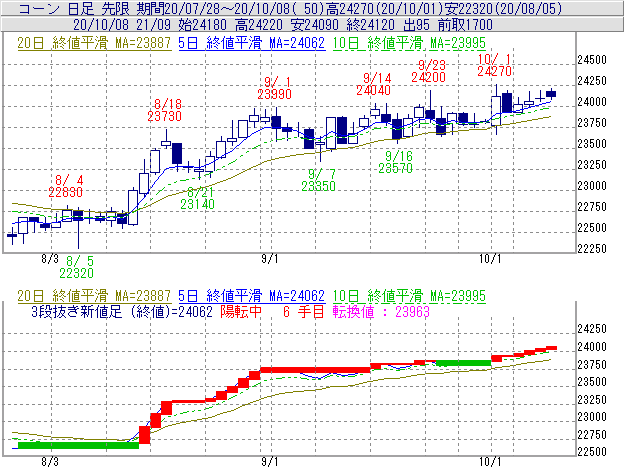Click the upper 20日 終値平滑 MA=23887 legend

pos(94,43)
